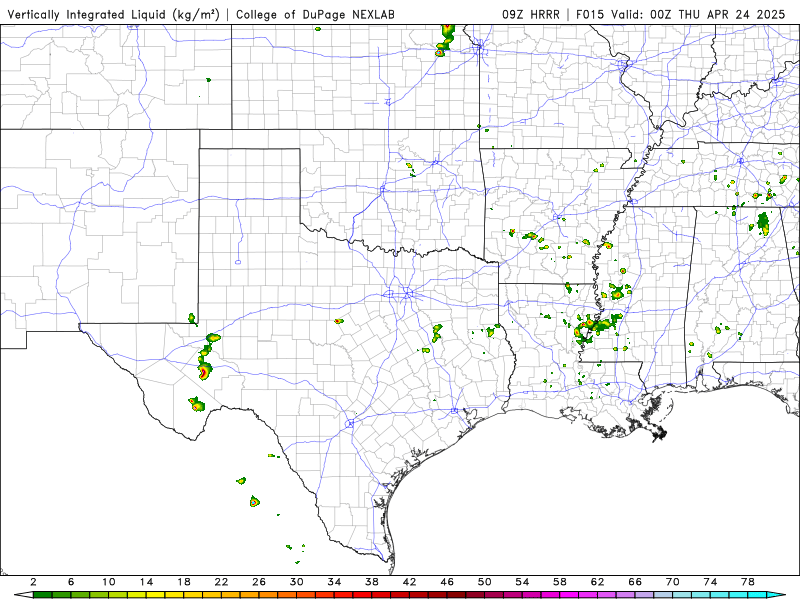Click the color scale label '66'
The height and width of the screenshot is (600, 800).
click(635, 582)
